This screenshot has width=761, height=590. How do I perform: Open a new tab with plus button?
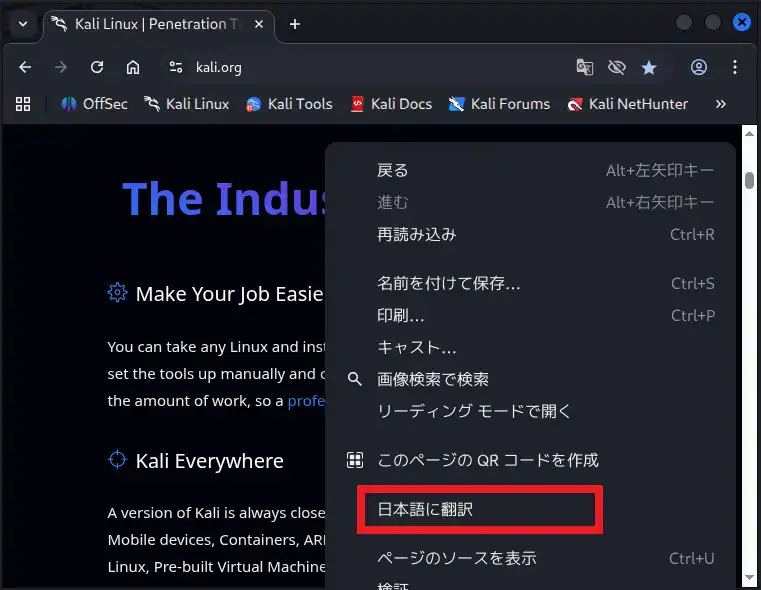pos(295,24)
